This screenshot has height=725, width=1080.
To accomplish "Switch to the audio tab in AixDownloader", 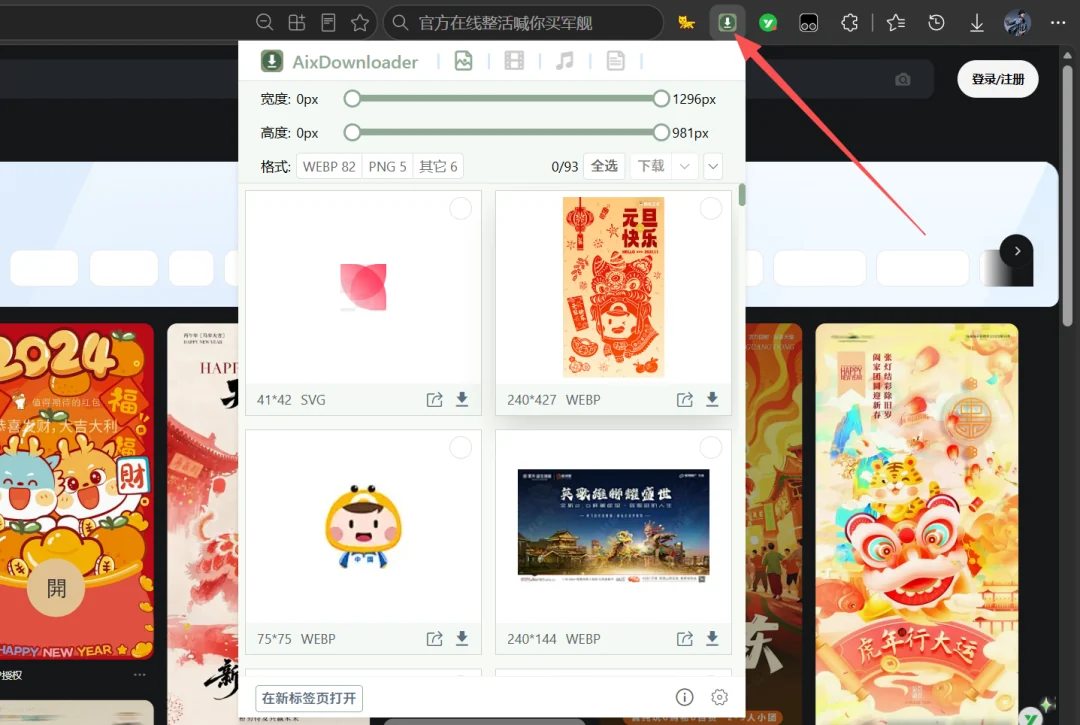I will coord(565,61).
